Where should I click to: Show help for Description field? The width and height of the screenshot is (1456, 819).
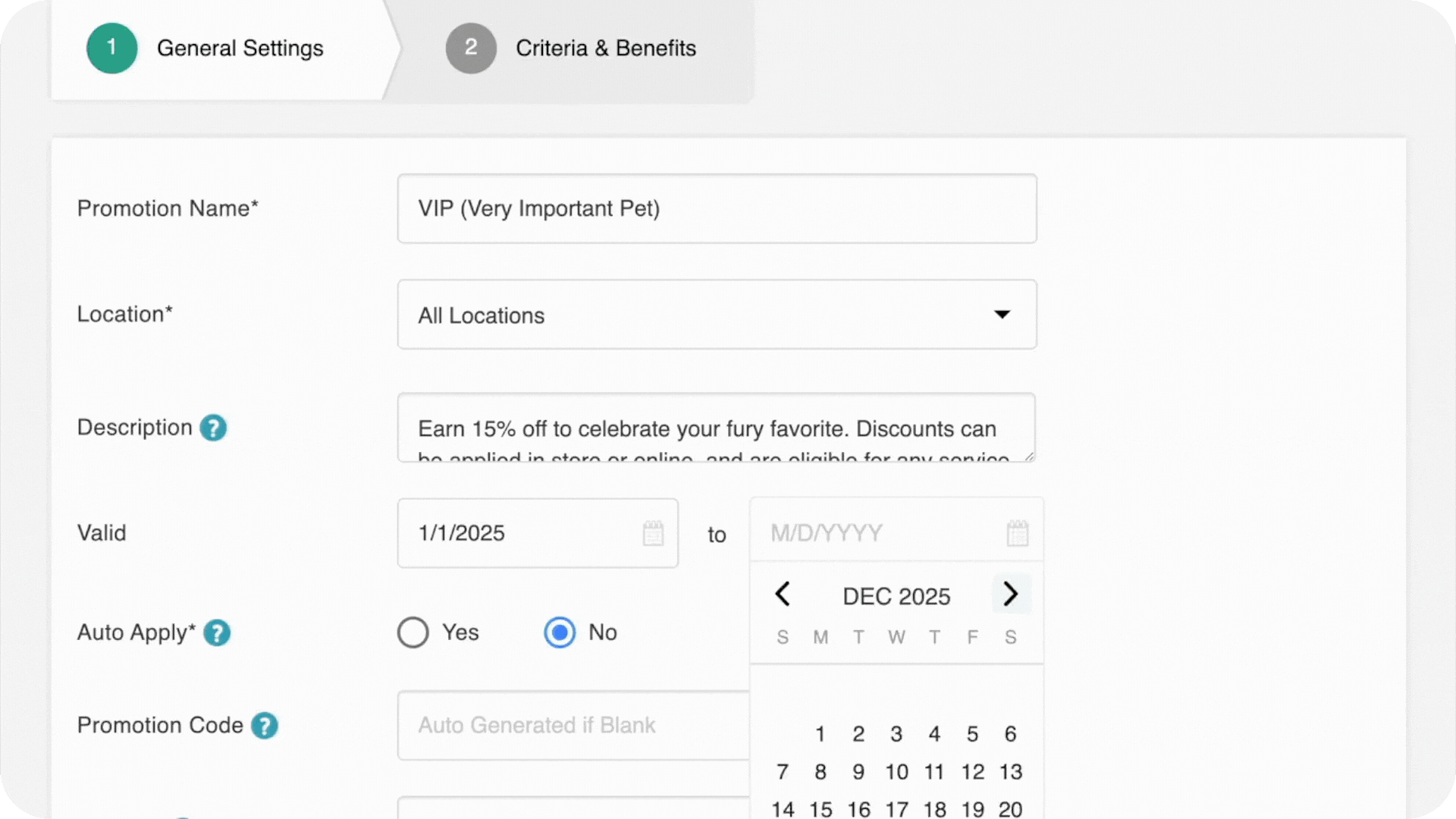click(213, 428)
